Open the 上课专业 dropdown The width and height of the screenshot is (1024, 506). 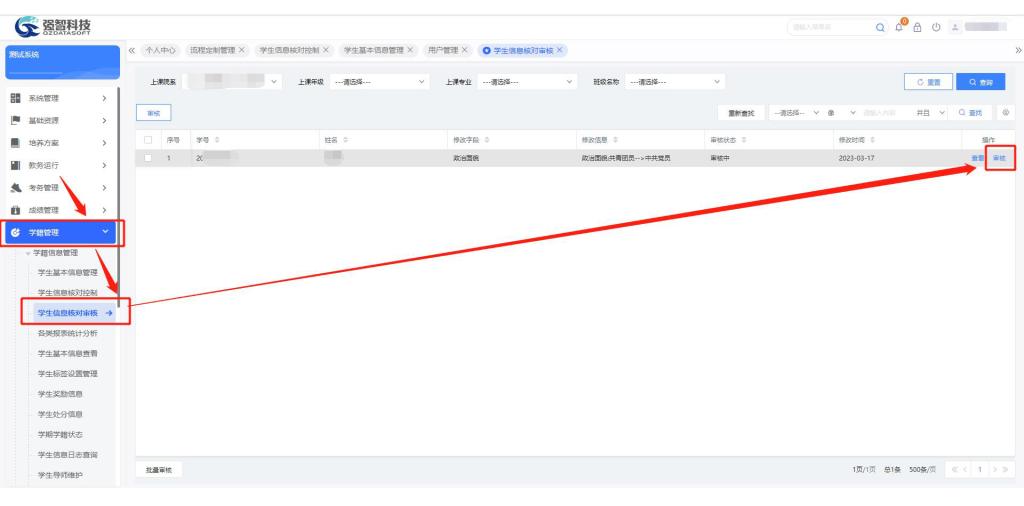[527, 82]
